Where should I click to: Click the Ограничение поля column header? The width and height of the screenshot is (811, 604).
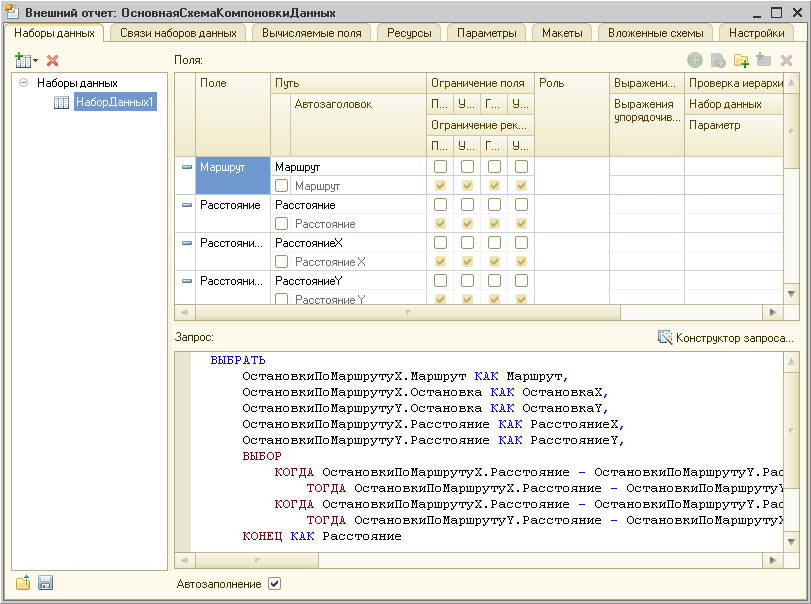[480, 83]
